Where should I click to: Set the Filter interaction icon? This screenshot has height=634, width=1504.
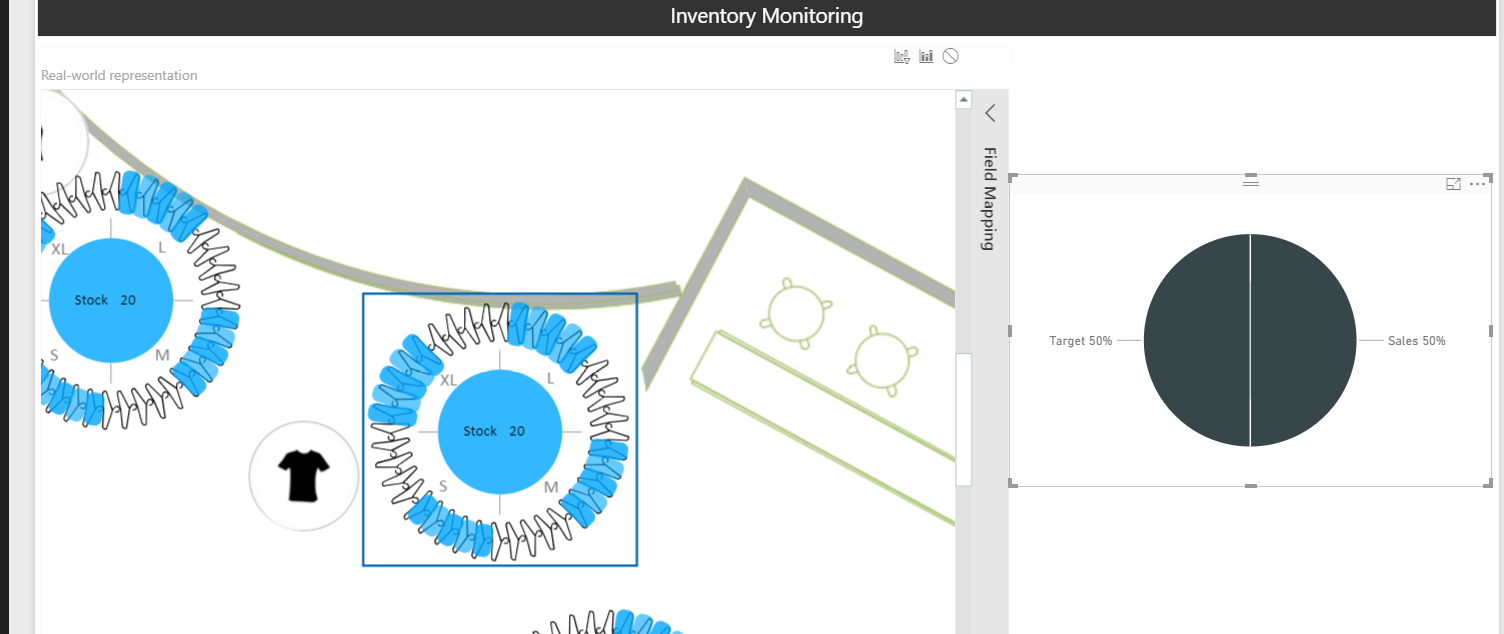pos(902,57)
